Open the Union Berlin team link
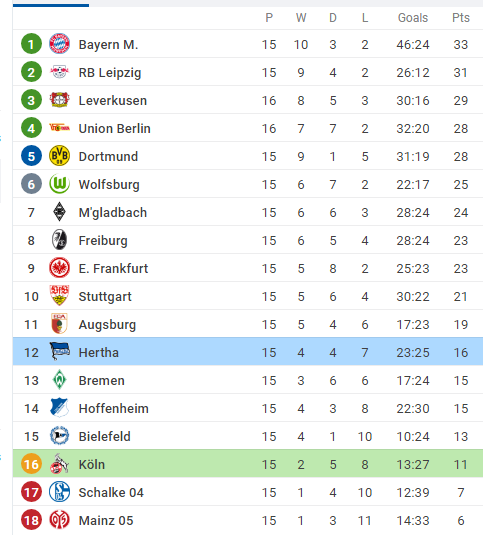Screen dimensions: 483x535 [x=114, y=129]
